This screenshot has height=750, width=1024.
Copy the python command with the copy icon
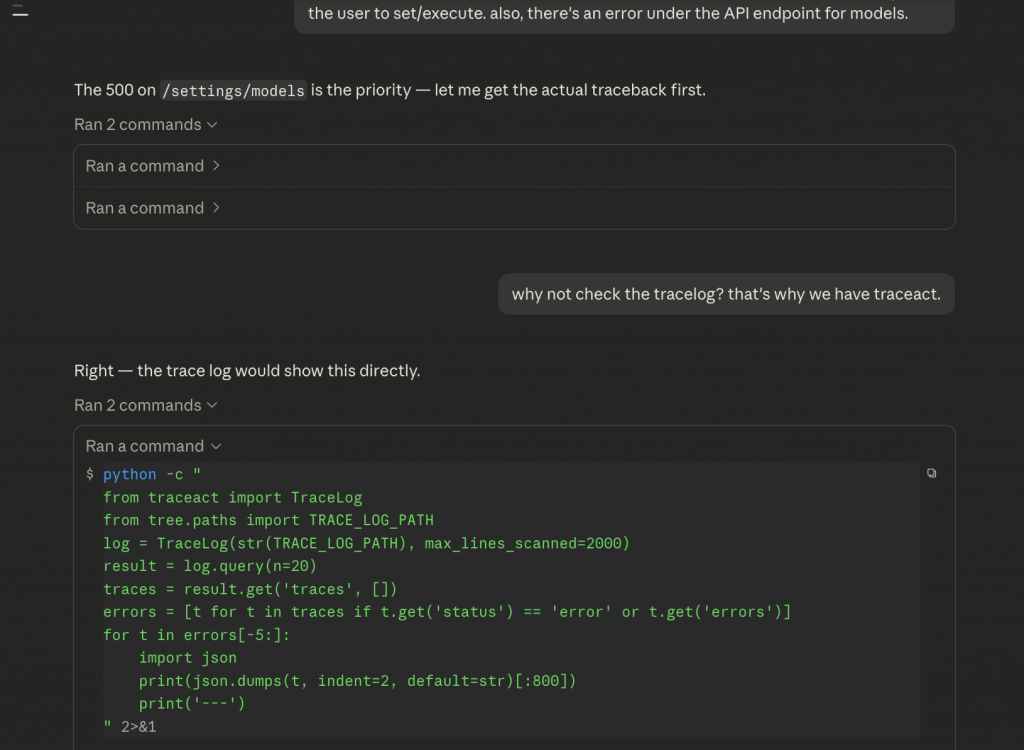pos(931,473)
